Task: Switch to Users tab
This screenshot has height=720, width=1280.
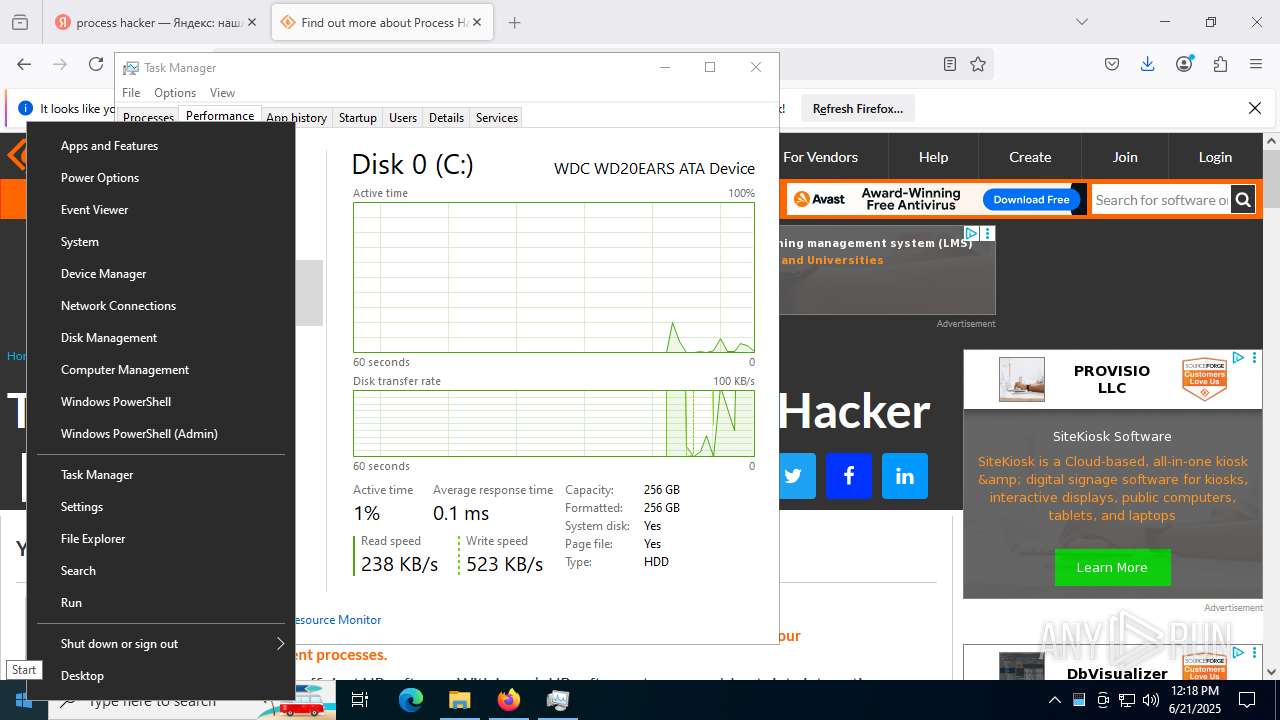Action: pyautogui.click(x=403, y=118)
